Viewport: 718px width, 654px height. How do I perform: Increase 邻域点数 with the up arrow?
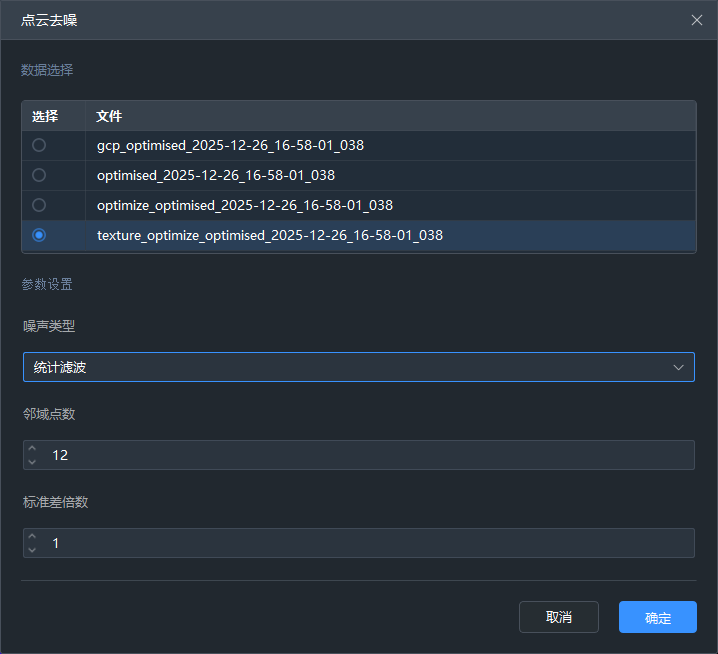(32, 449)
